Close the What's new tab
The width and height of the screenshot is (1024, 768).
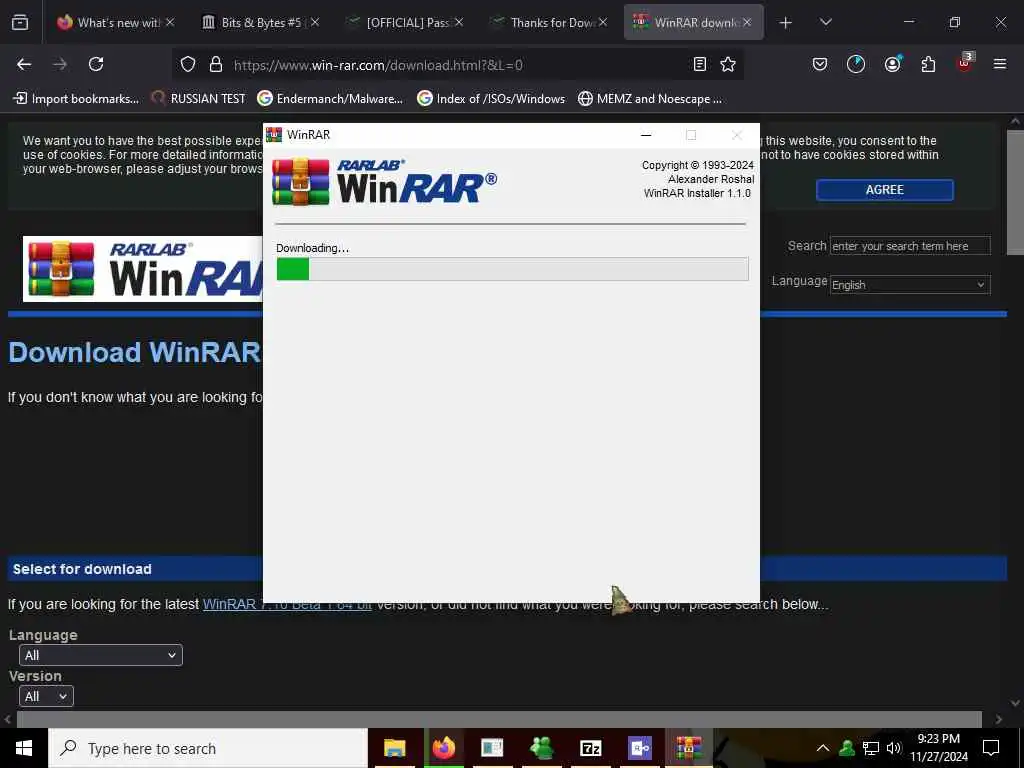(170, 22)
